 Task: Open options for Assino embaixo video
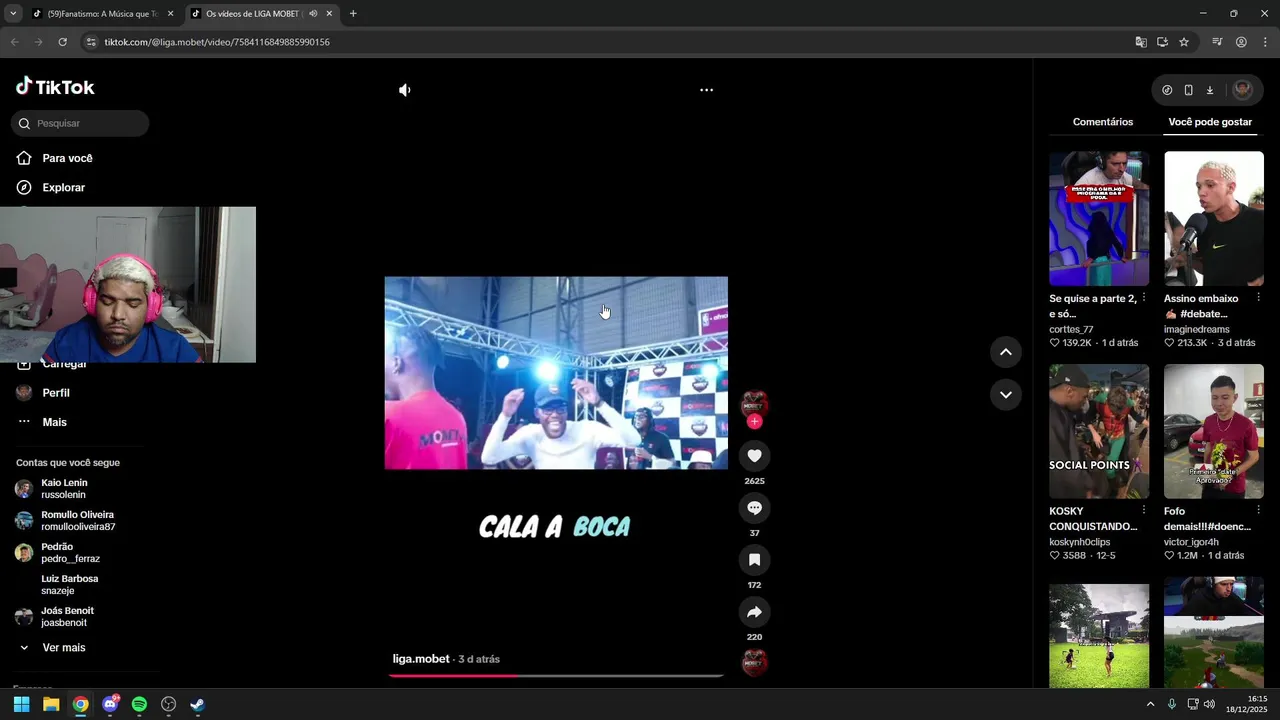click(1258, 298)
